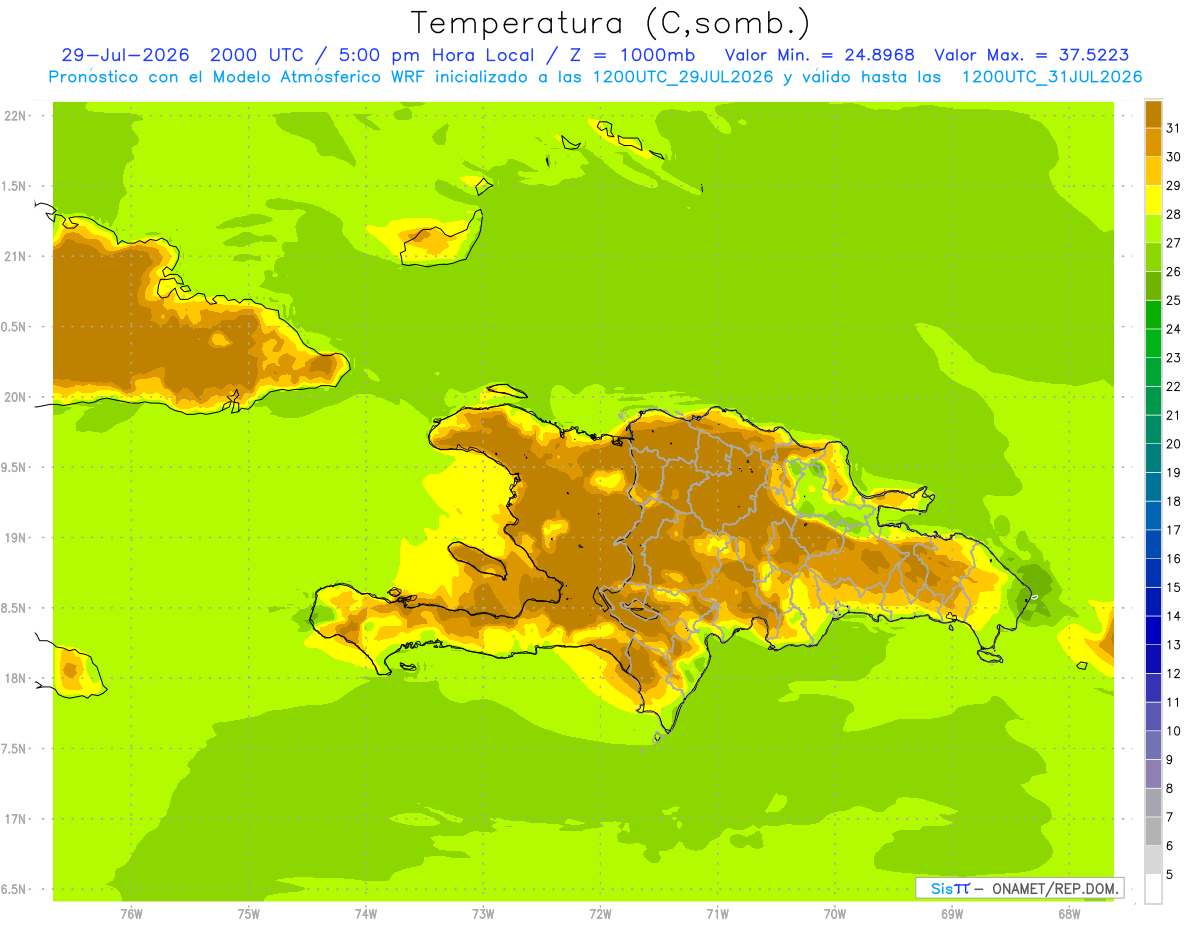This screenshot has width=1200, height=927.
Task: Click the "73W" longitude label
Action: tap(483, 915)
